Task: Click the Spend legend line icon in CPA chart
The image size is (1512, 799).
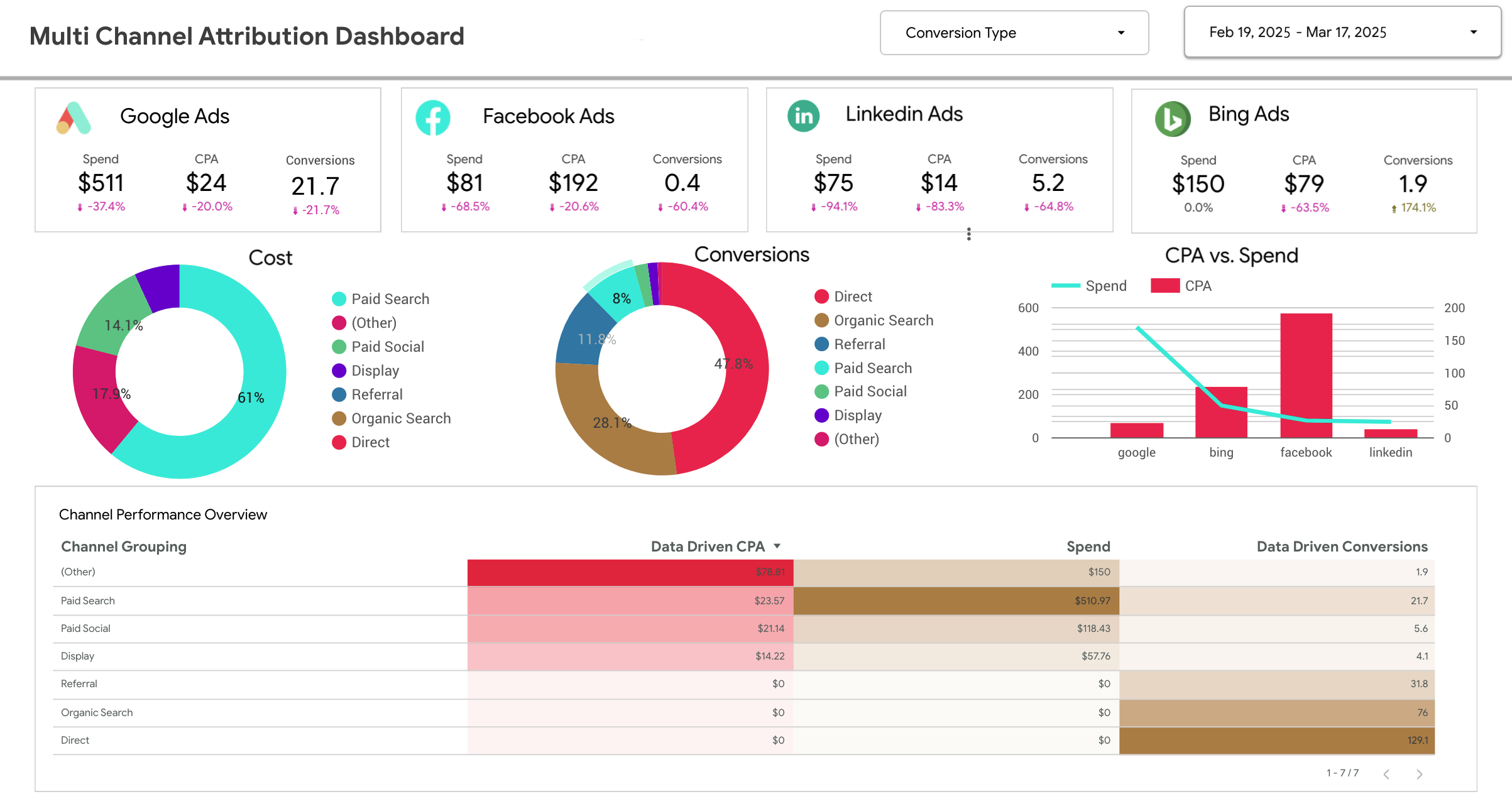Action: [1067, 285]
